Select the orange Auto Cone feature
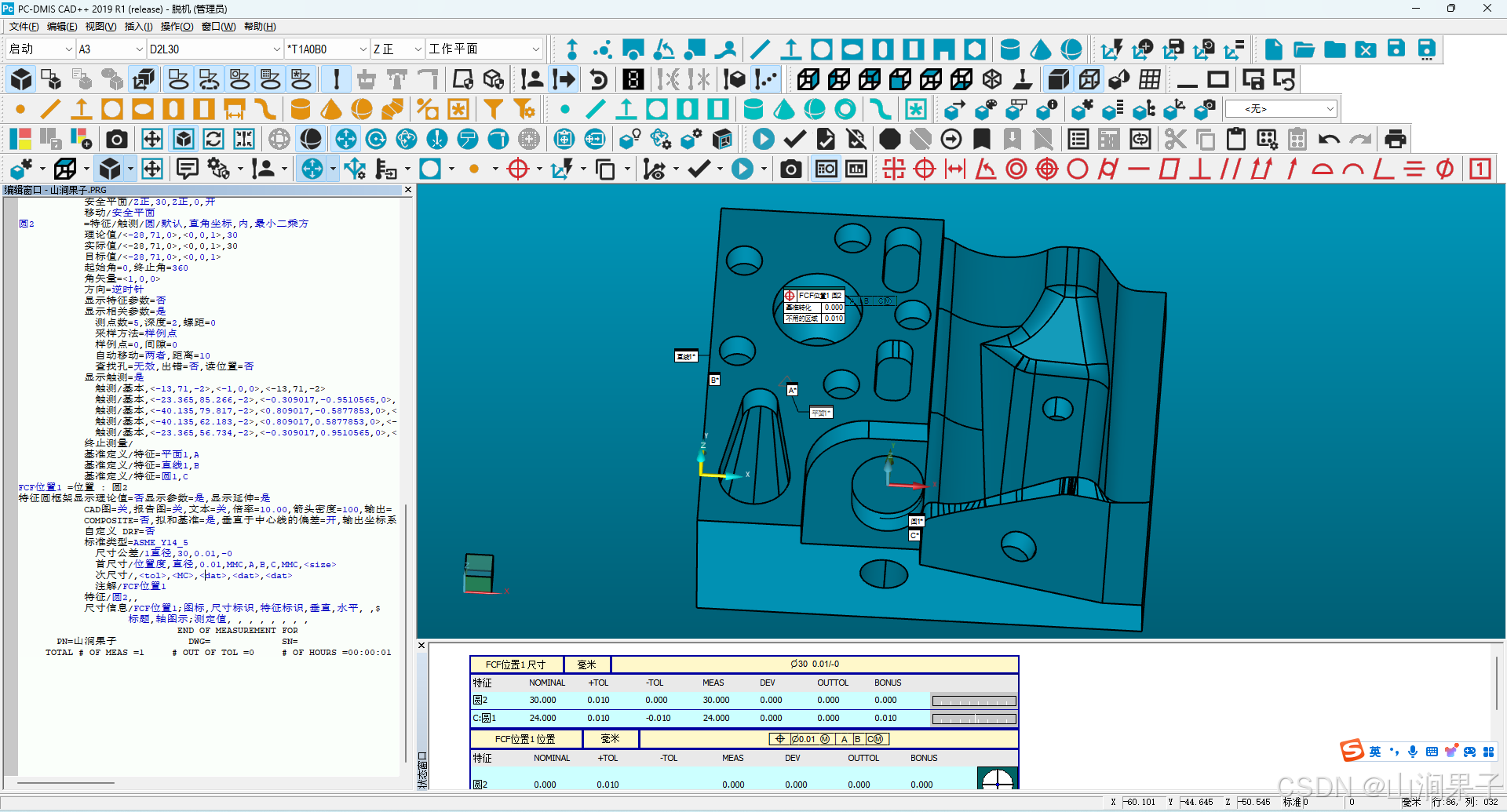Screen dimensions: 1507x812 (330, 109)
